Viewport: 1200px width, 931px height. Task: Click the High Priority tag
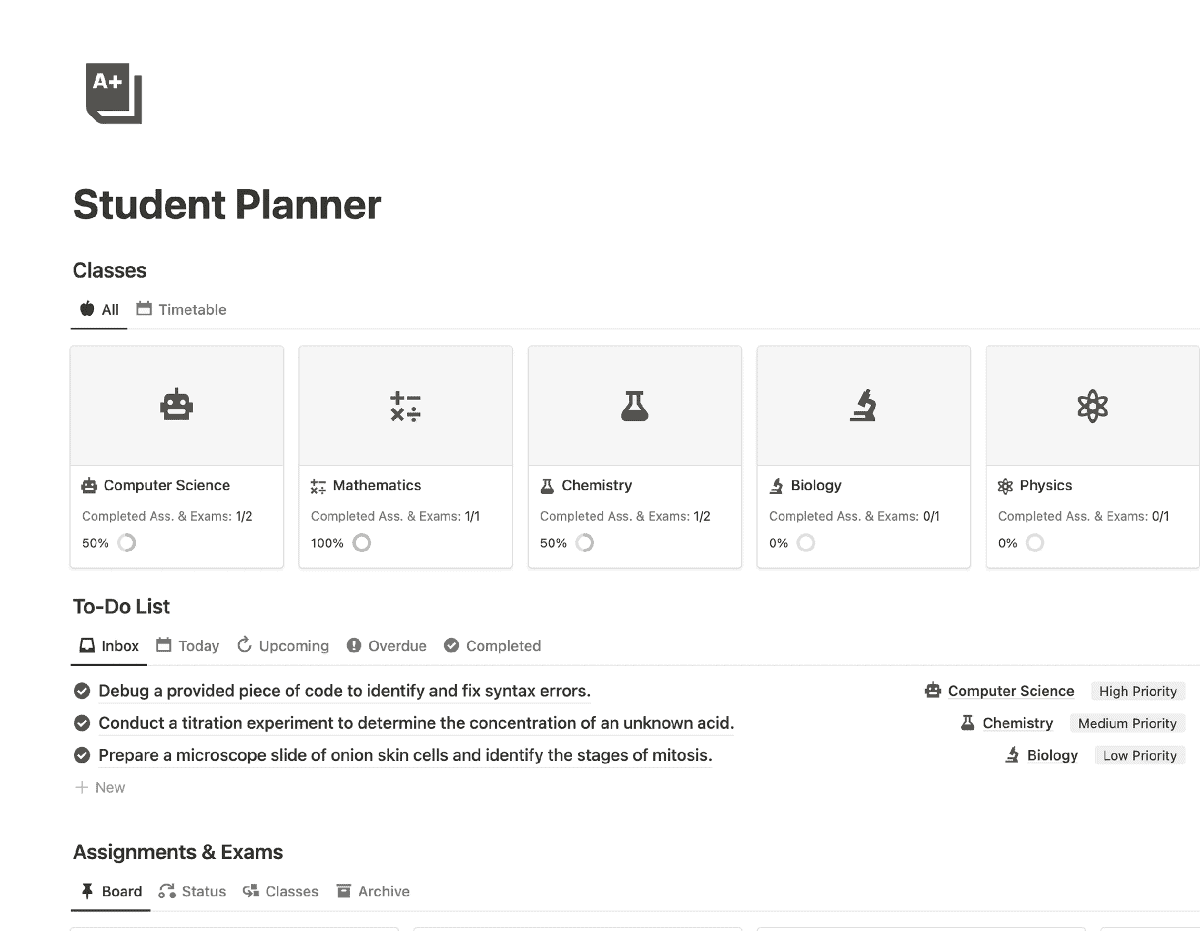(1138, 690)
